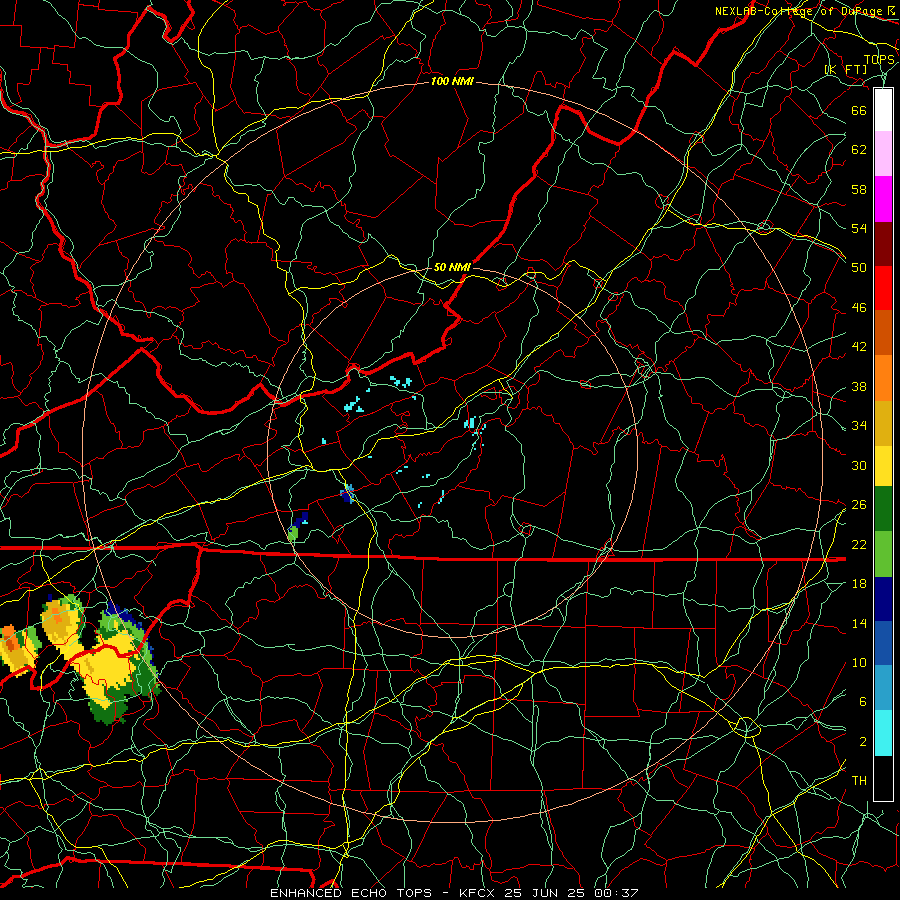Screen dimensions: 900x900
Task: Click the black TH swatch at legend bottom
Action: [883, 778]
